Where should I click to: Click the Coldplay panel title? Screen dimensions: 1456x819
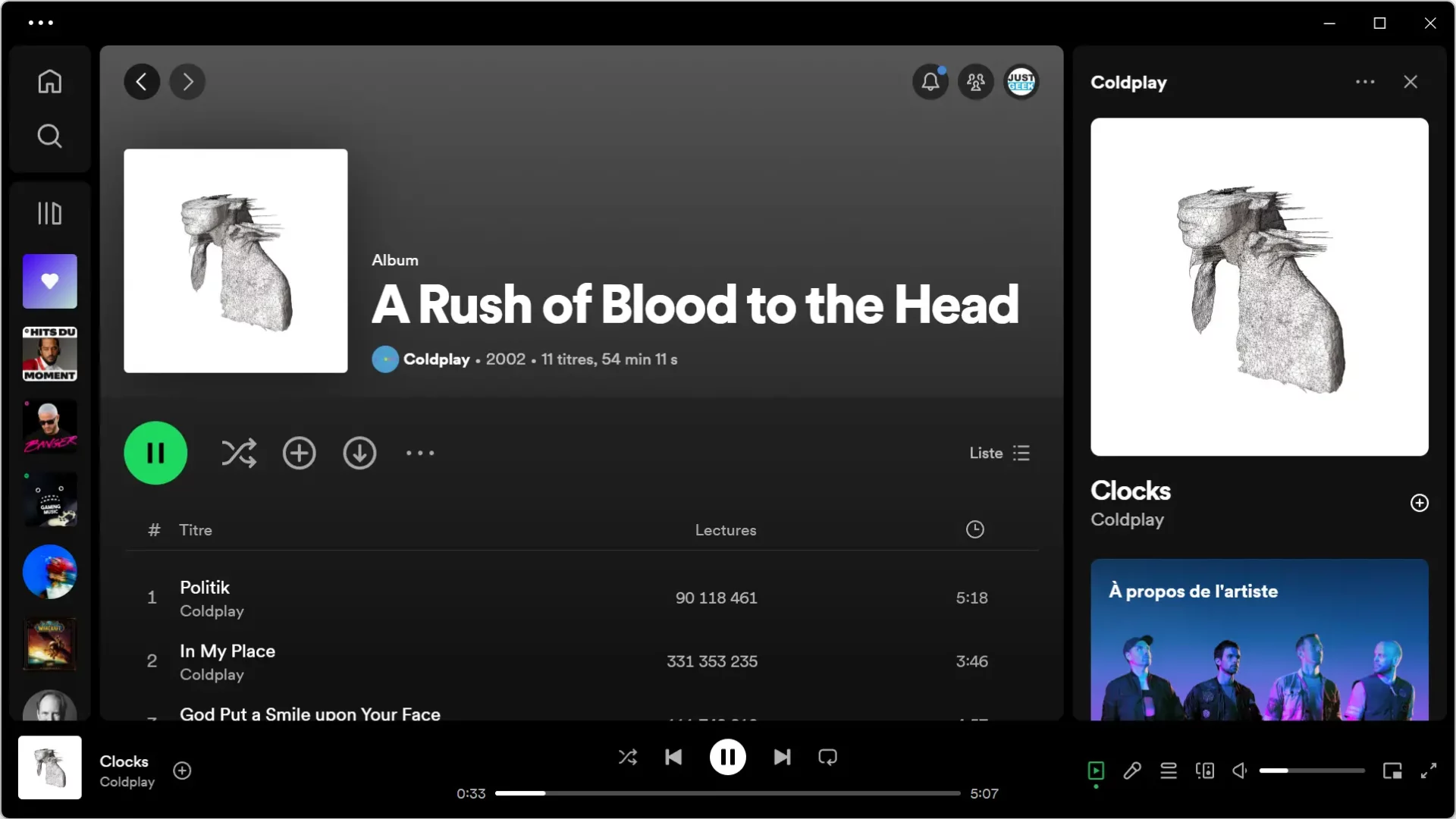(x=1128, y=83)
